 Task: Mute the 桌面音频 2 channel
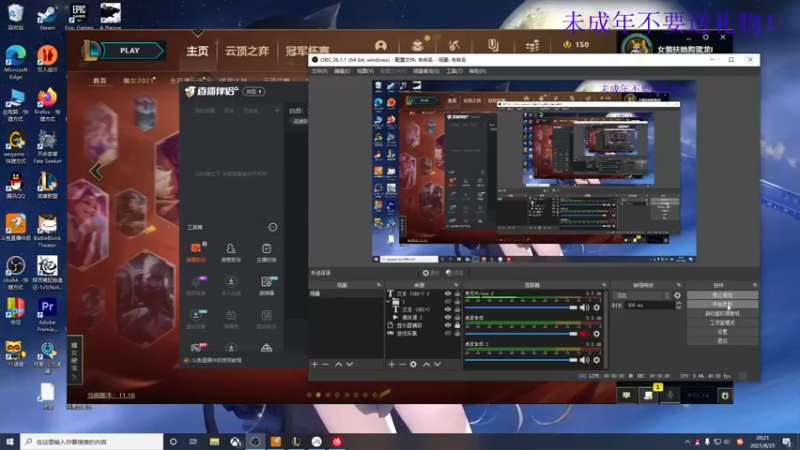(x=584, y=360)
